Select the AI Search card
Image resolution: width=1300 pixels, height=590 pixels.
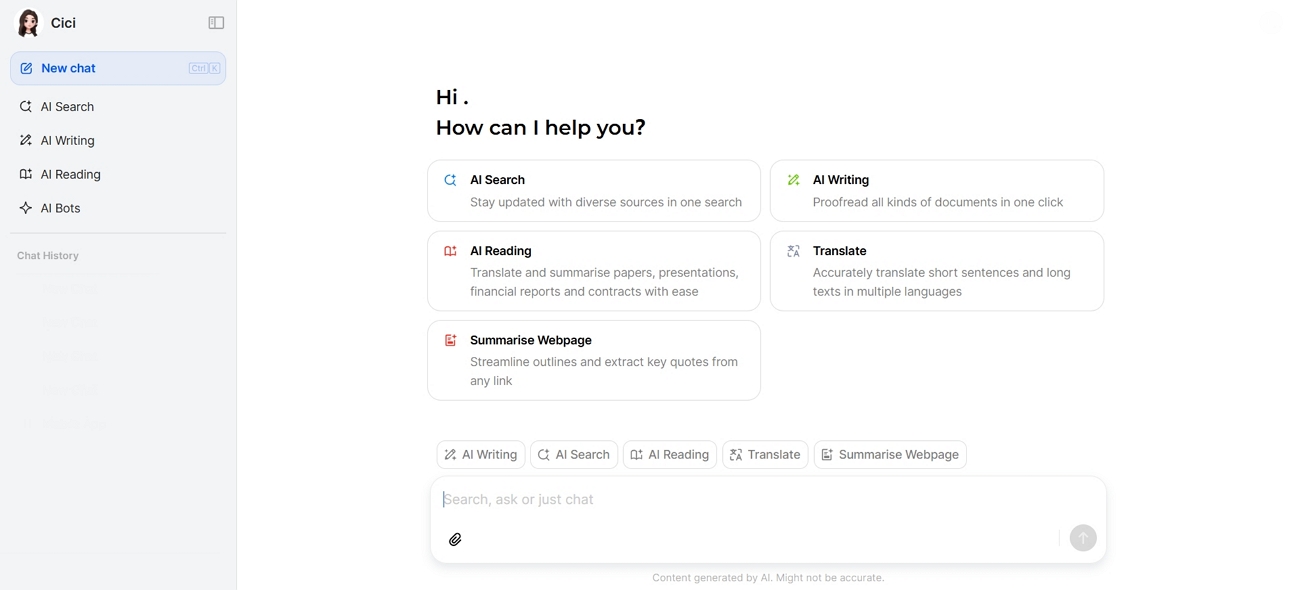point(594,191)
